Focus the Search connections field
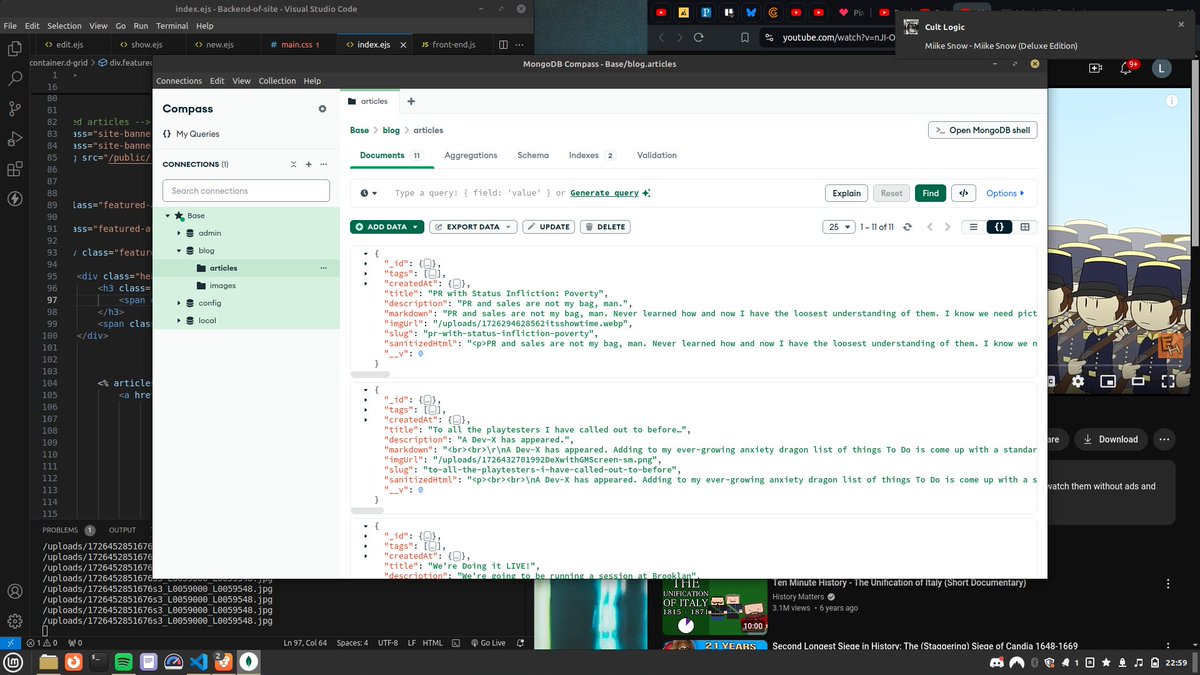The image size is (1200, 675). 246,190
